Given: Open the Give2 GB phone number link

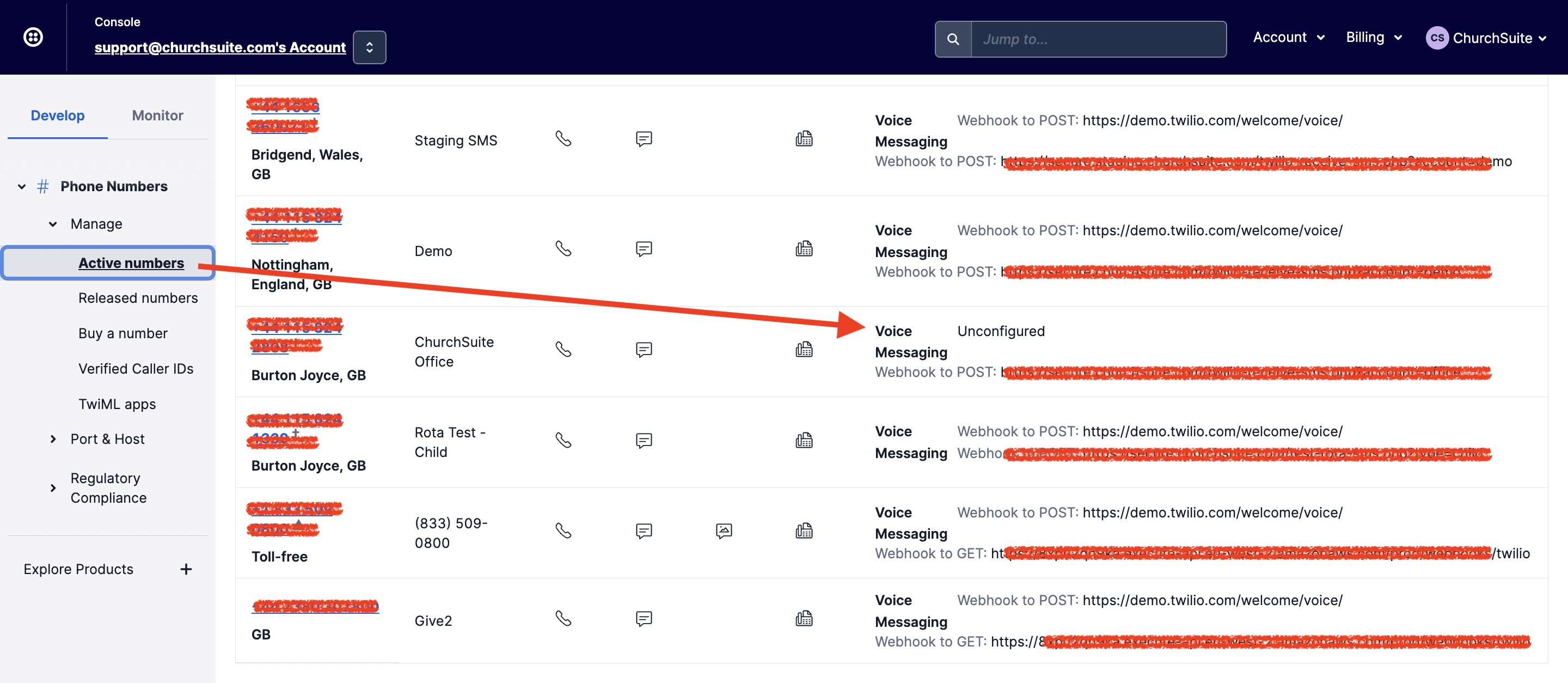Looking at the screenshot, I should point(315,606).
